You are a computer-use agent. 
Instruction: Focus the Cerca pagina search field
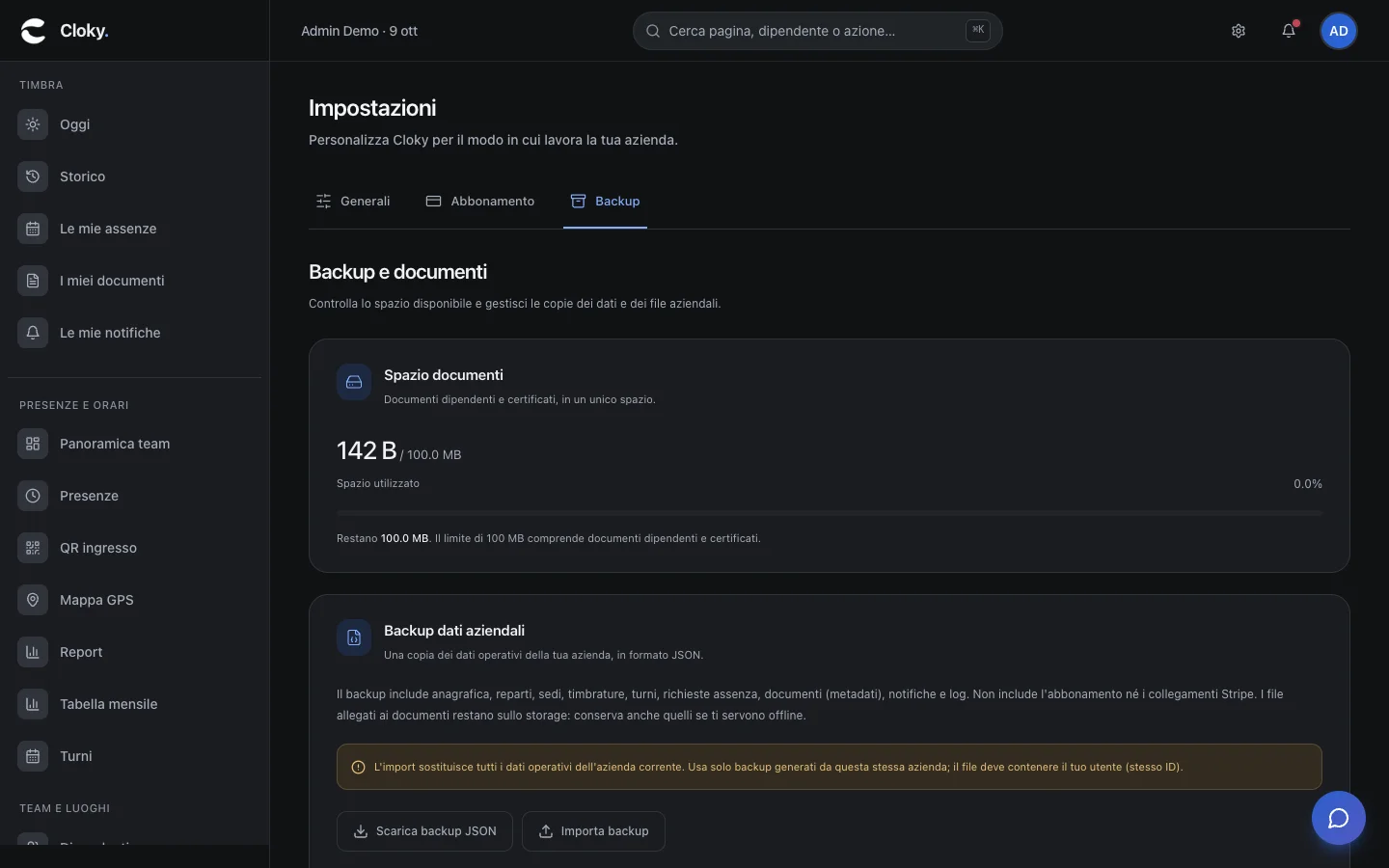[x=817, y=31]
